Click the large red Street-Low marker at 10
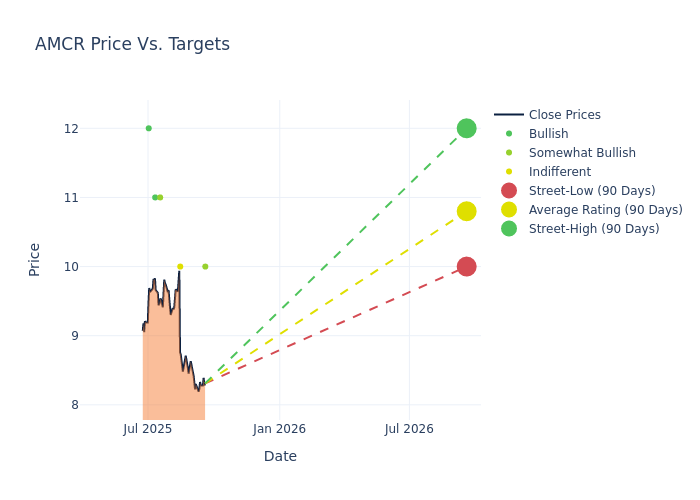The image size is (700, 500). 466,266
